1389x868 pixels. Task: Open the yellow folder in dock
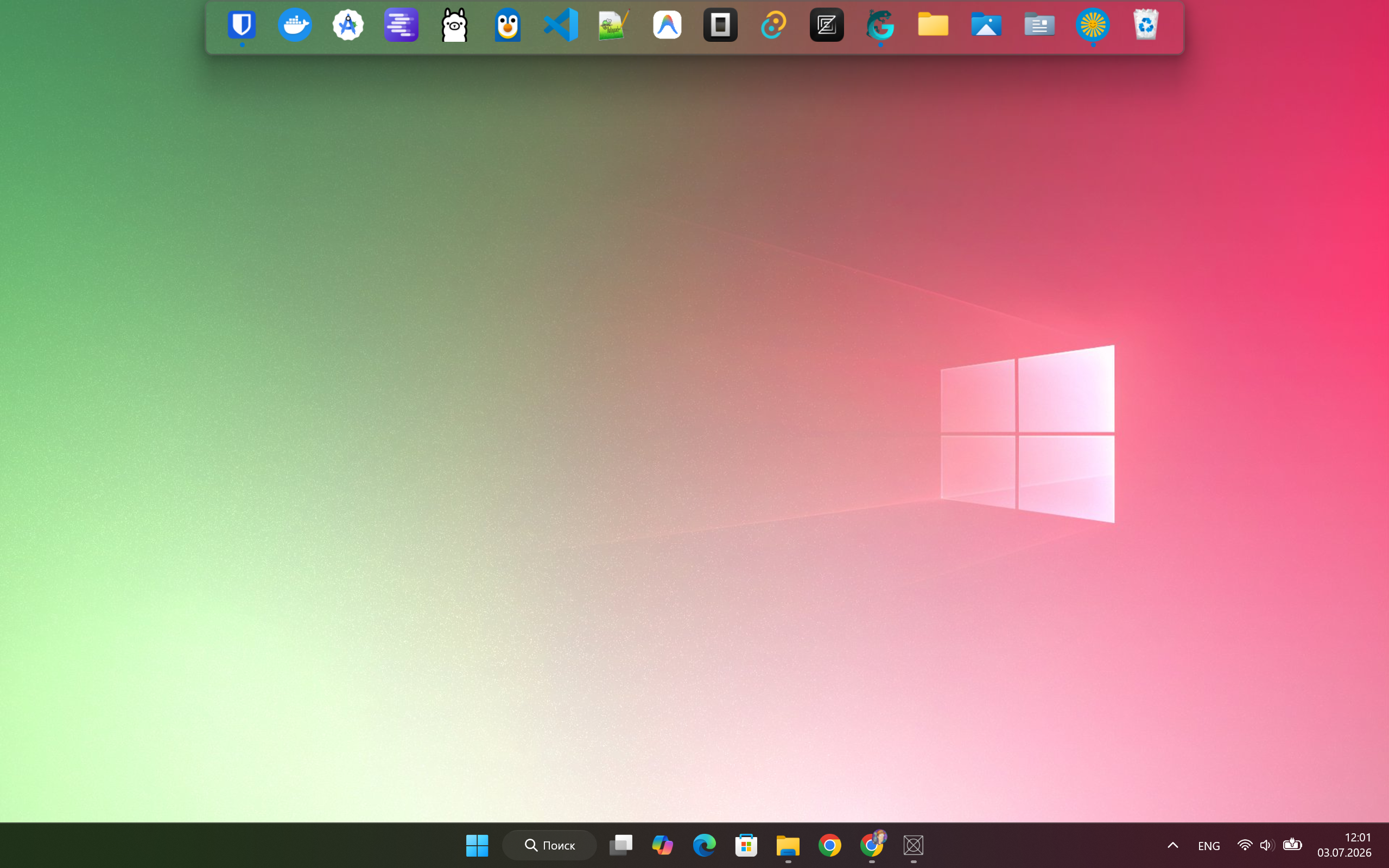tap(933, 25)
